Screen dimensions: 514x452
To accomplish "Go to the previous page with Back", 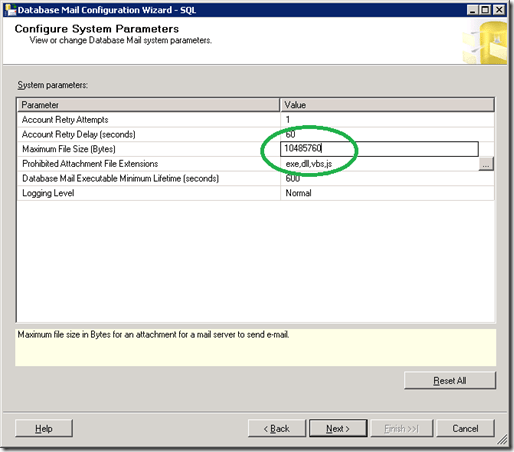I will pos(277,428).
